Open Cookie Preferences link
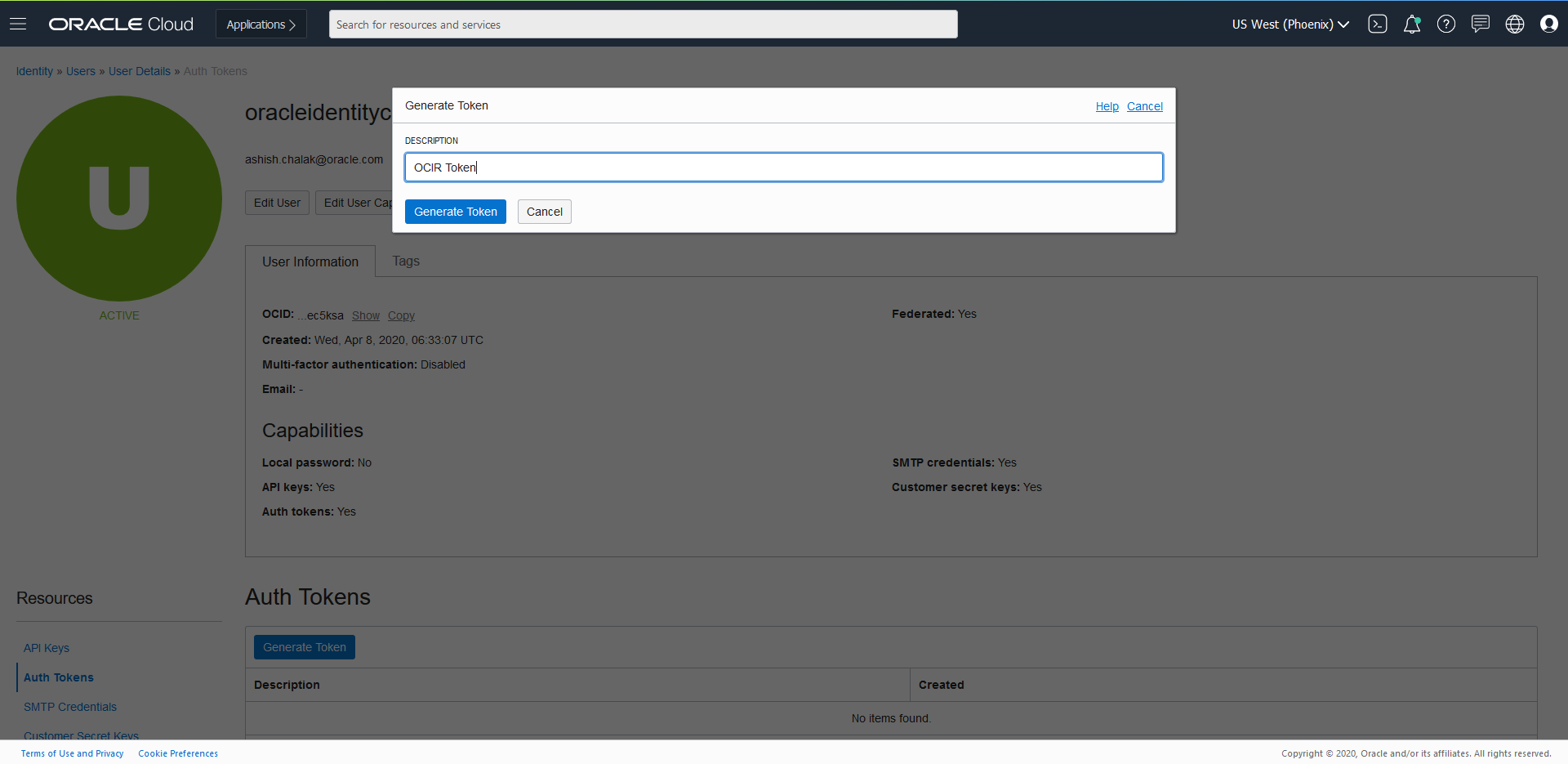1568x764 pixels. [x=178, y=753]
